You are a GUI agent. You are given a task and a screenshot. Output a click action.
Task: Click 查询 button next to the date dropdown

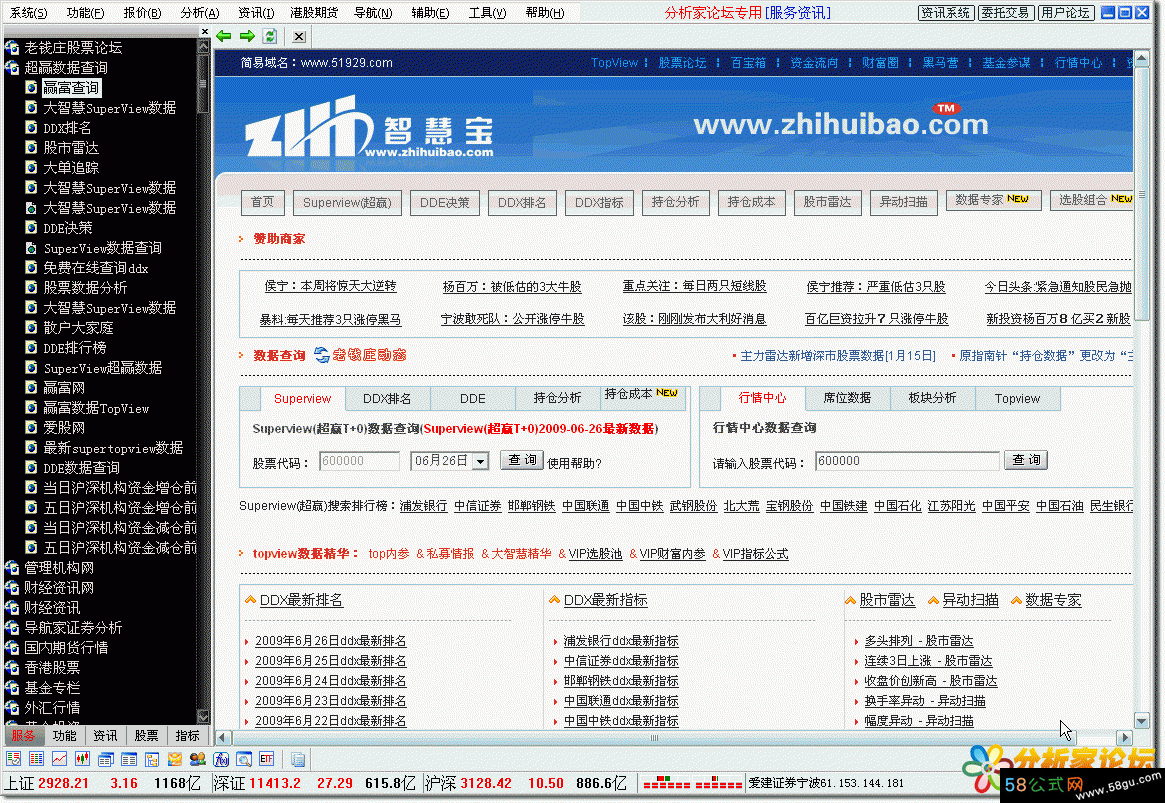522,461
